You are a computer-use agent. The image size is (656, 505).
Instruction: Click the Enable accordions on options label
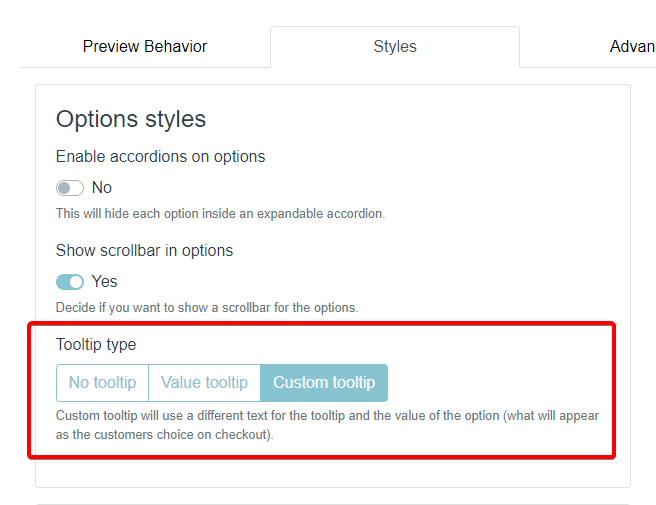click(160, 156)
